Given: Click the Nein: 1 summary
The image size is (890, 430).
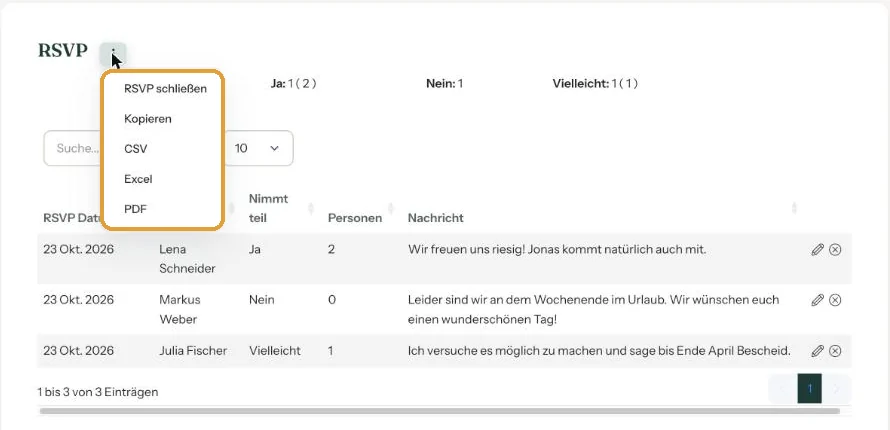Looking at the screenshot, I should 444,84.
